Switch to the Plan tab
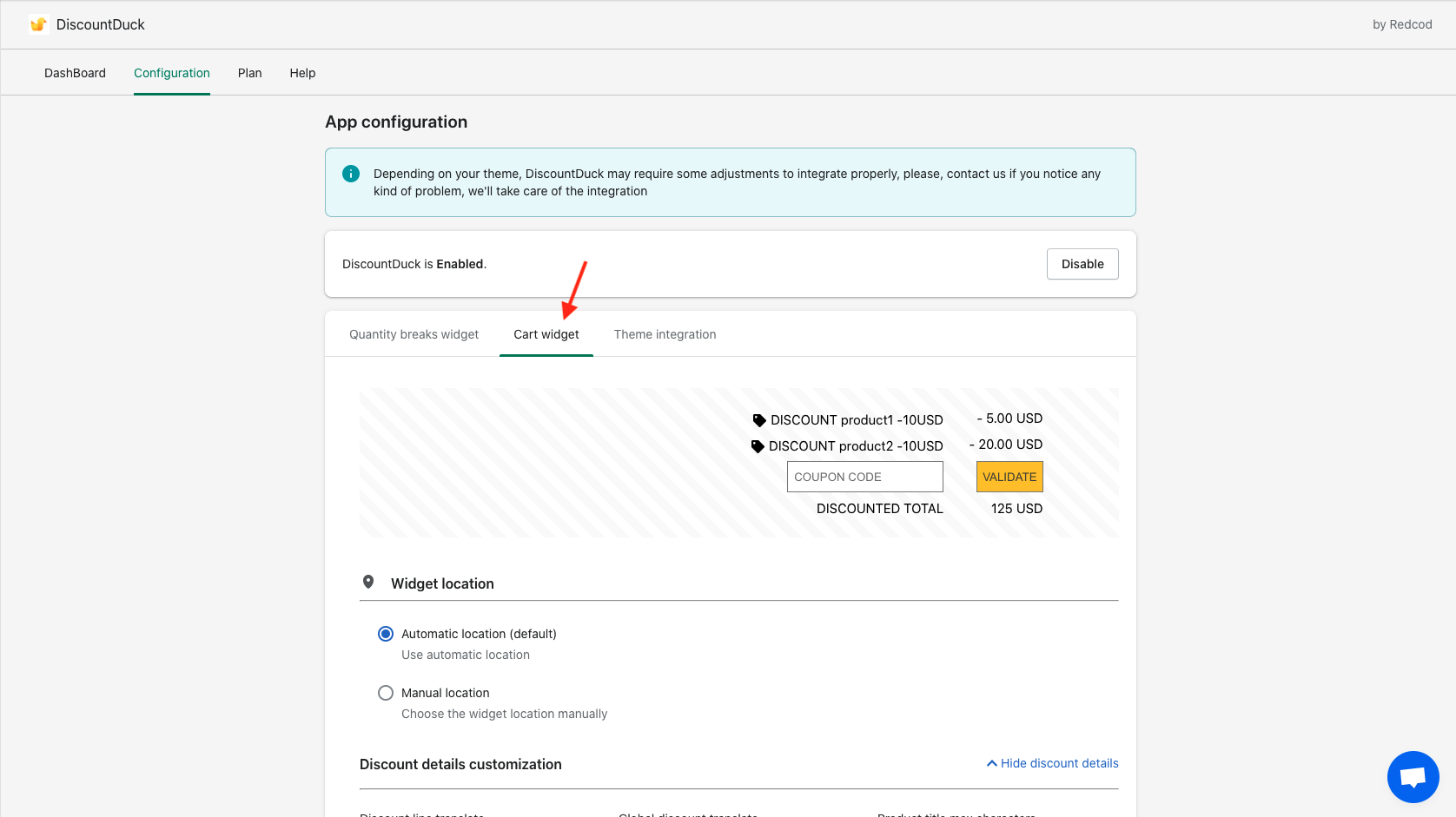Viewport: 1456px width, 817px height. pos(249,73)
